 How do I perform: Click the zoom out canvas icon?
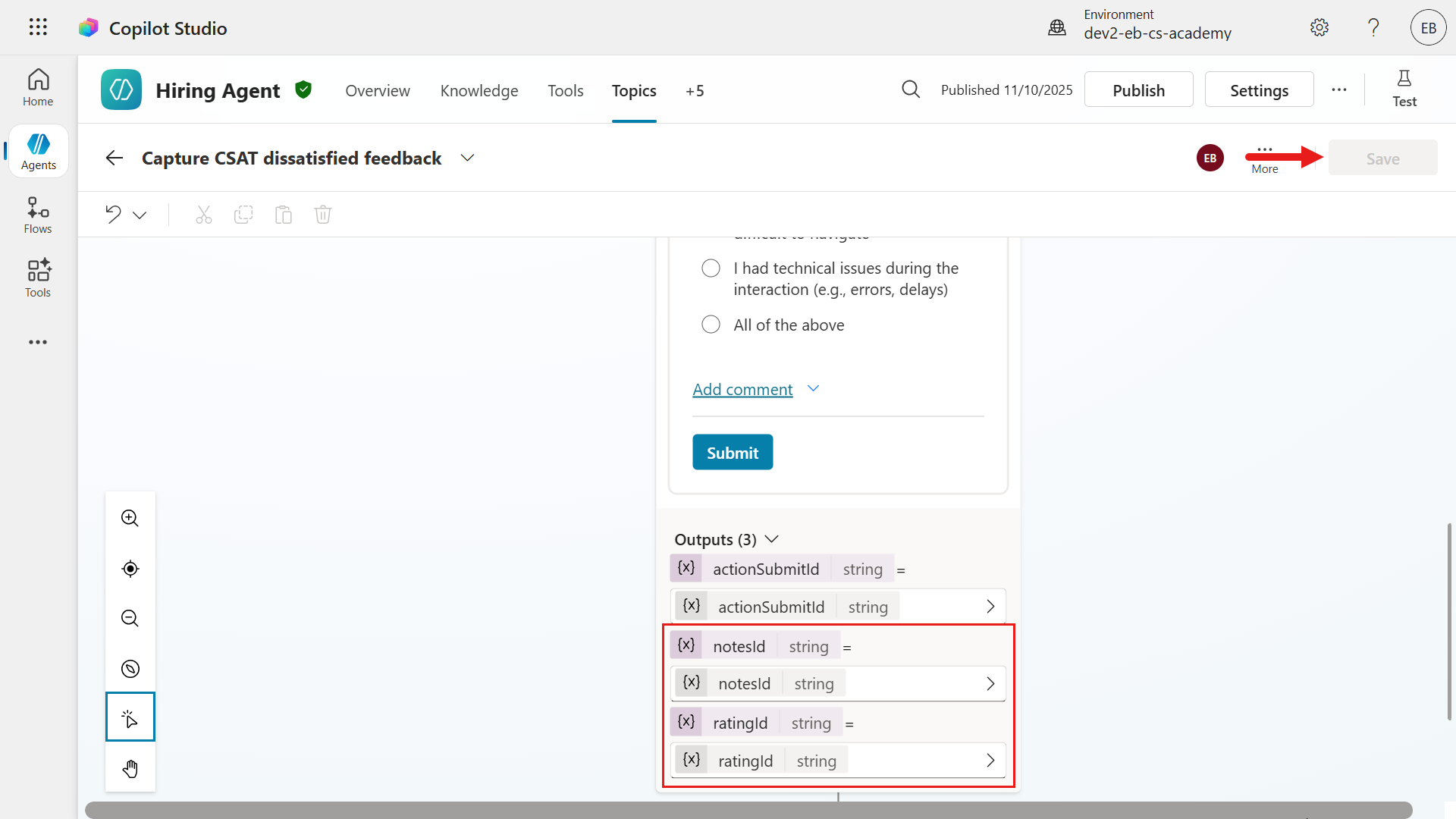point(130,618)
